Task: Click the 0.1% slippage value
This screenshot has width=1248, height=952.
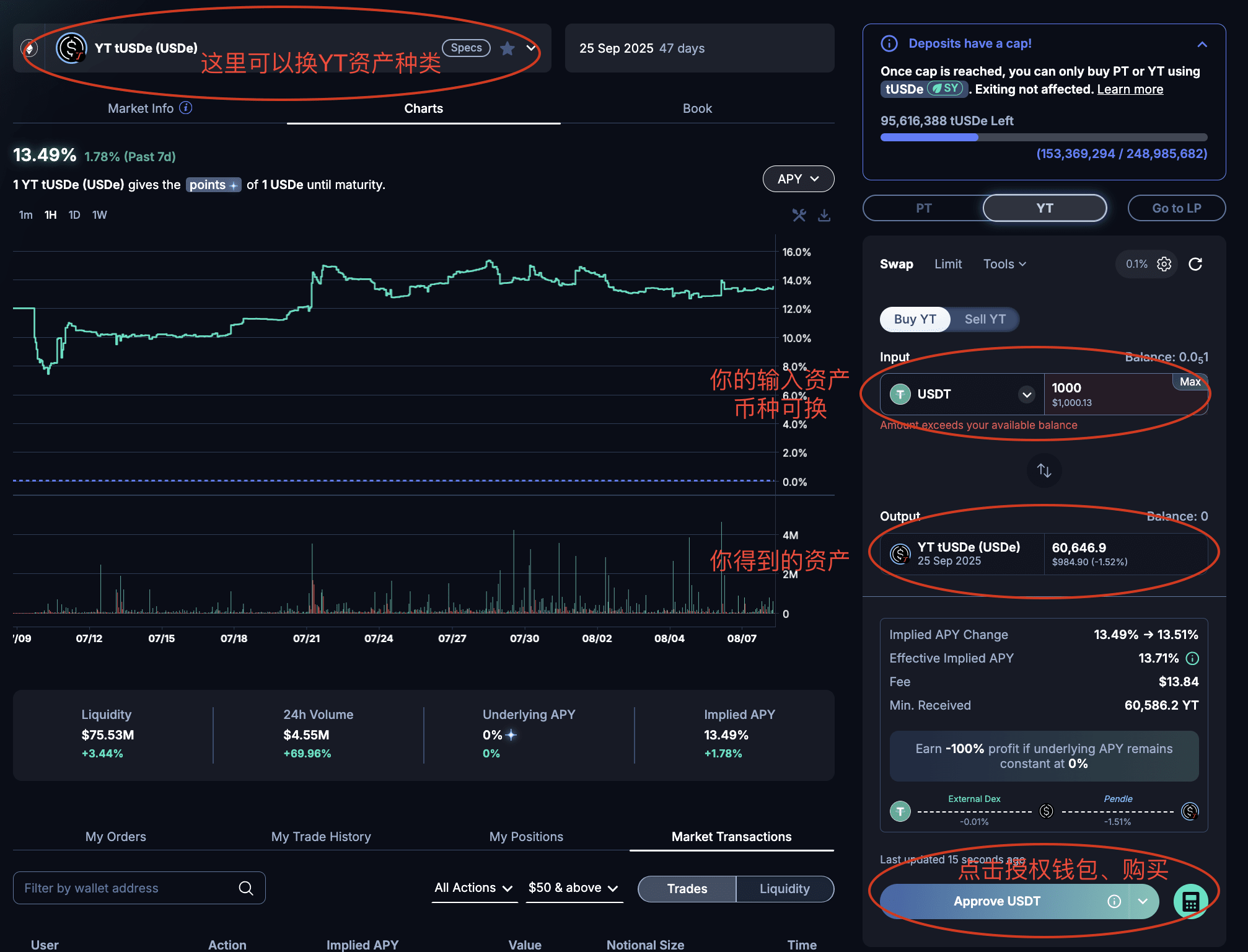Action: point(1136,264)
